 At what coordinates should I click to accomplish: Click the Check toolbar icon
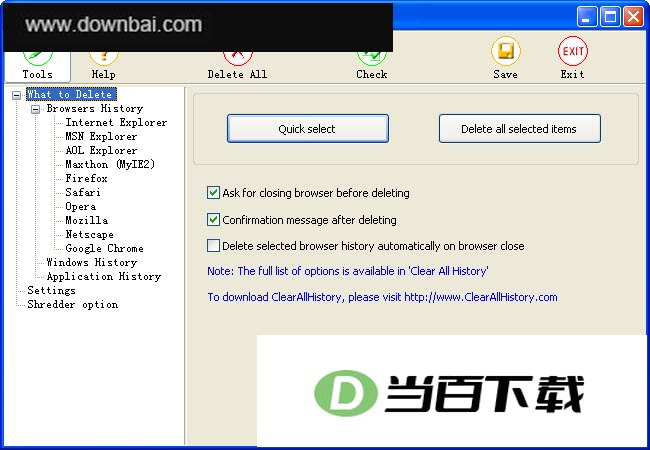(x=372, y=66)
